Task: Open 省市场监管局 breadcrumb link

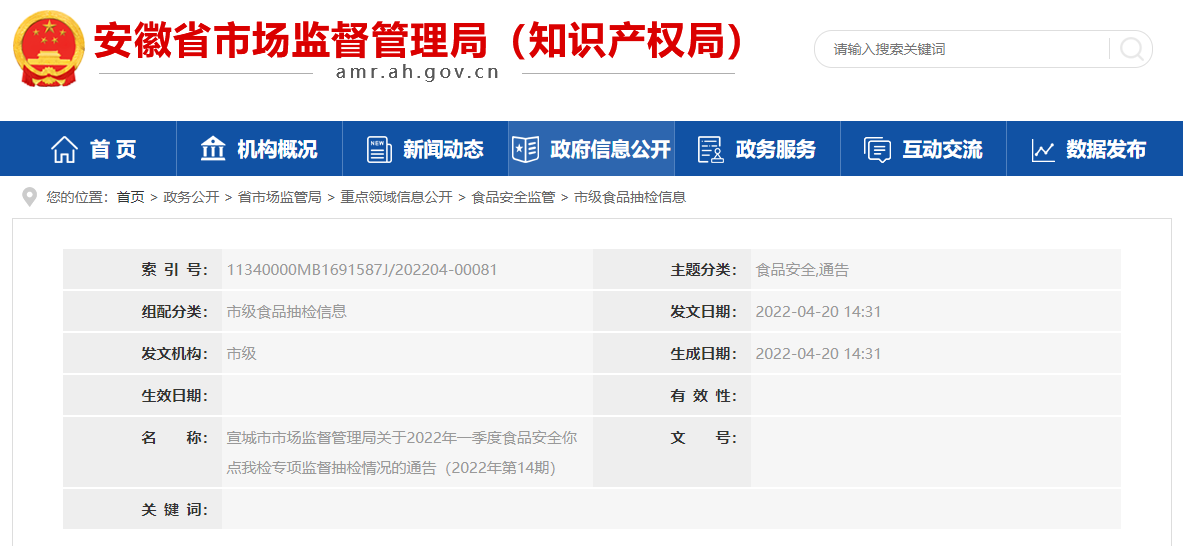Action: (279, 198)
